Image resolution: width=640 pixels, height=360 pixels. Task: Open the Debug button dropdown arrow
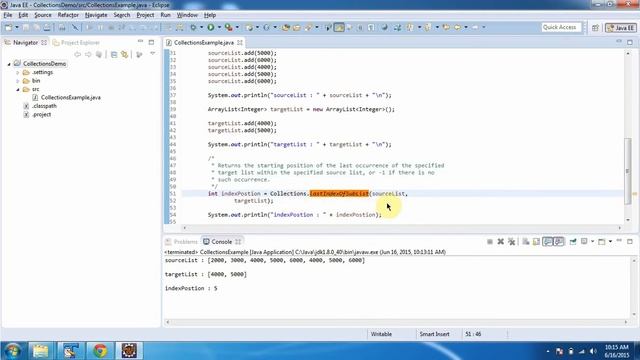pos(201,27)
